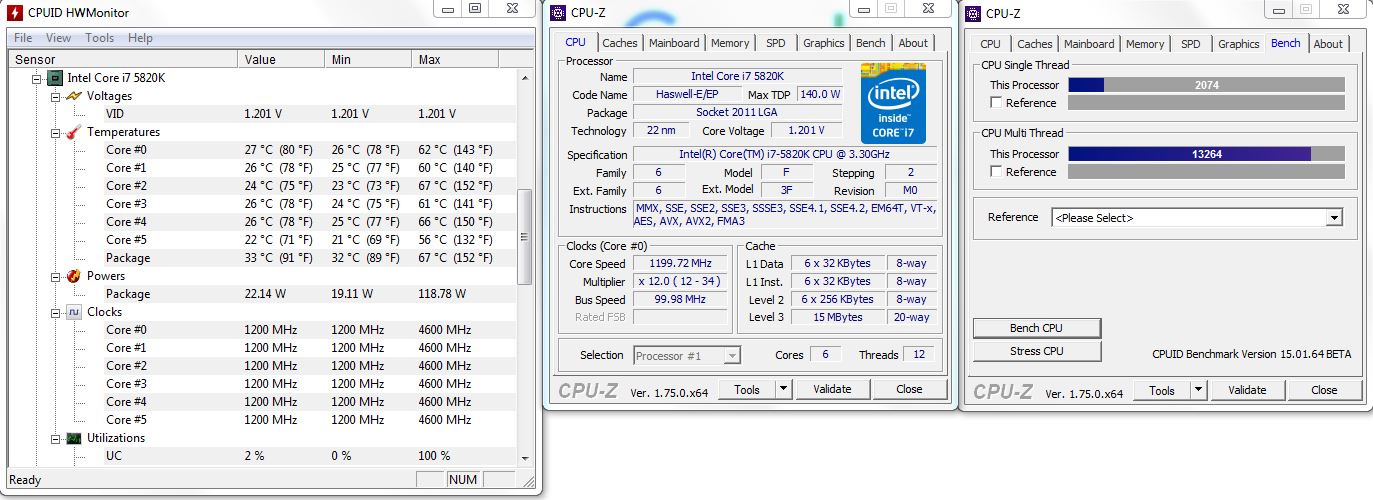Click the Intel inside Core i7 logo
The width and height of the screenshot is (1373, 500).
tap(893, 103)
